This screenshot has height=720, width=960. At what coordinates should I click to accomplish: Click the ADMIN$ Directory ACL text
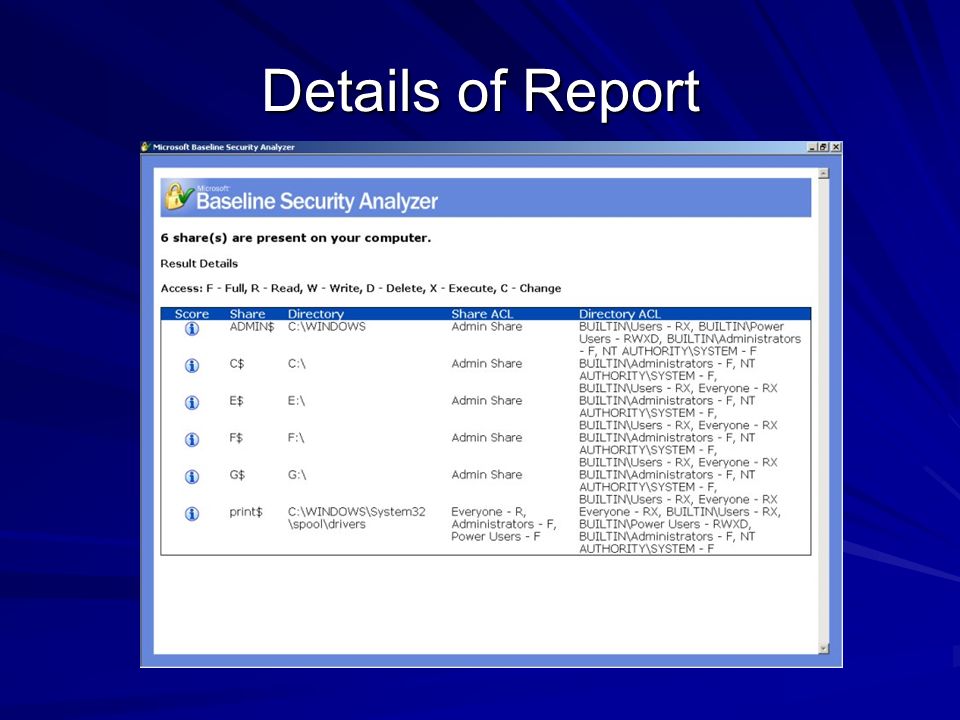689,339
